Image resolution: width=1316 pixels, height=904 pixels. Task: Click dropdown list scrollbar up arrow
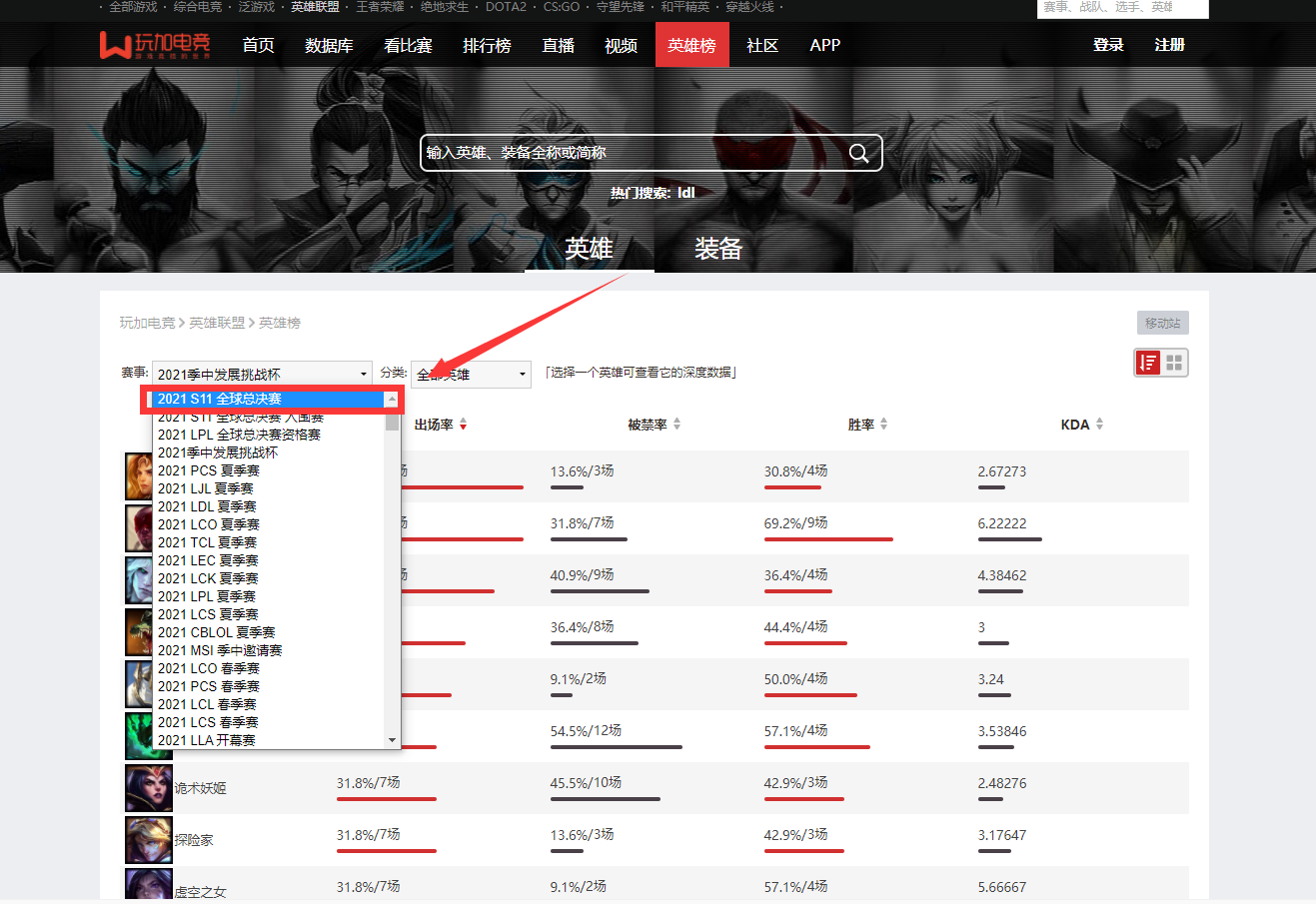pos(392,399)
